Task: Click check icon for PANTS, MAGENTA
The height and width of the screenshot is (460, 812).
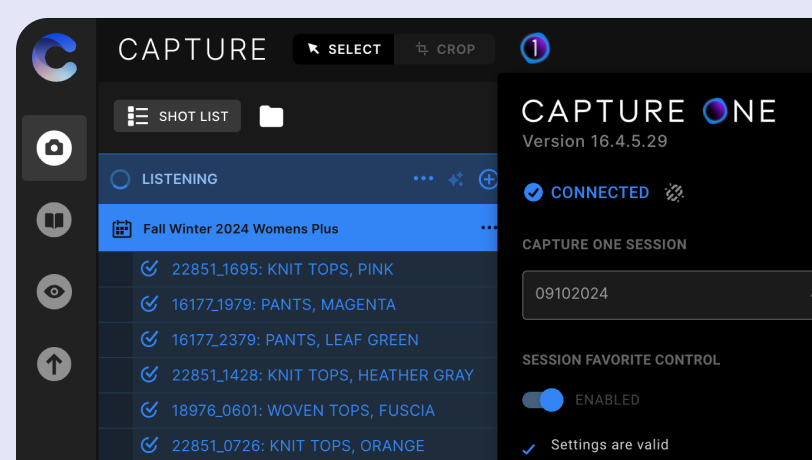Action: click(149, 304)
